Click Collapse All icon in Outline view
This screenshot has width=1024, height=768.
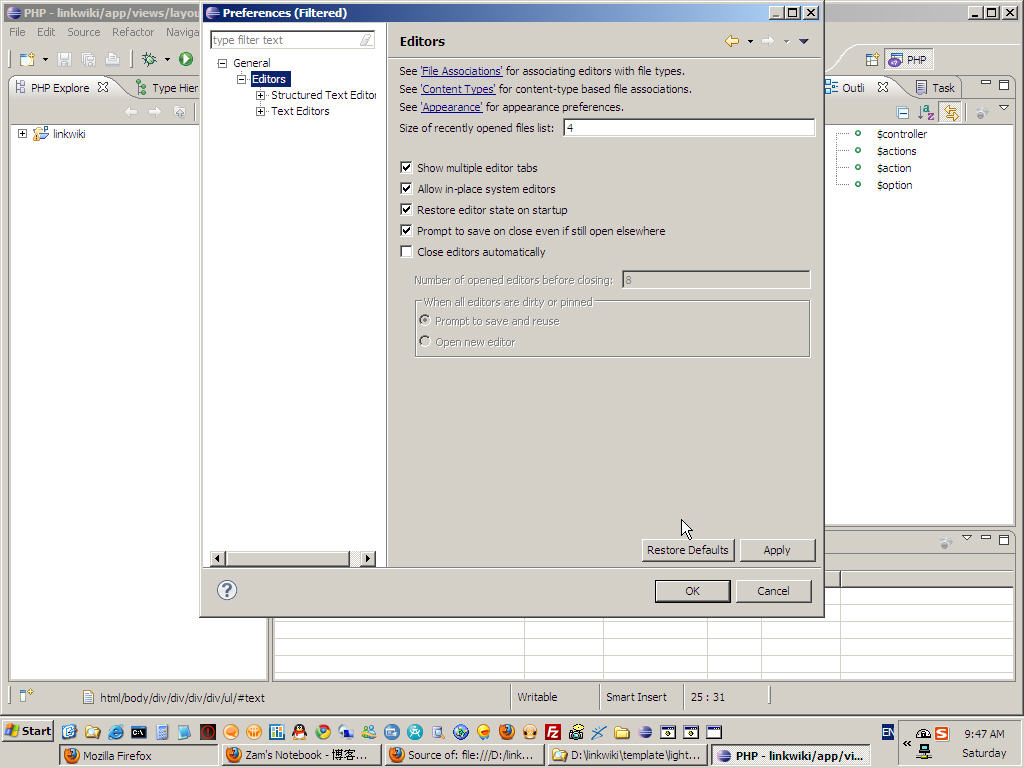point(903,113)
